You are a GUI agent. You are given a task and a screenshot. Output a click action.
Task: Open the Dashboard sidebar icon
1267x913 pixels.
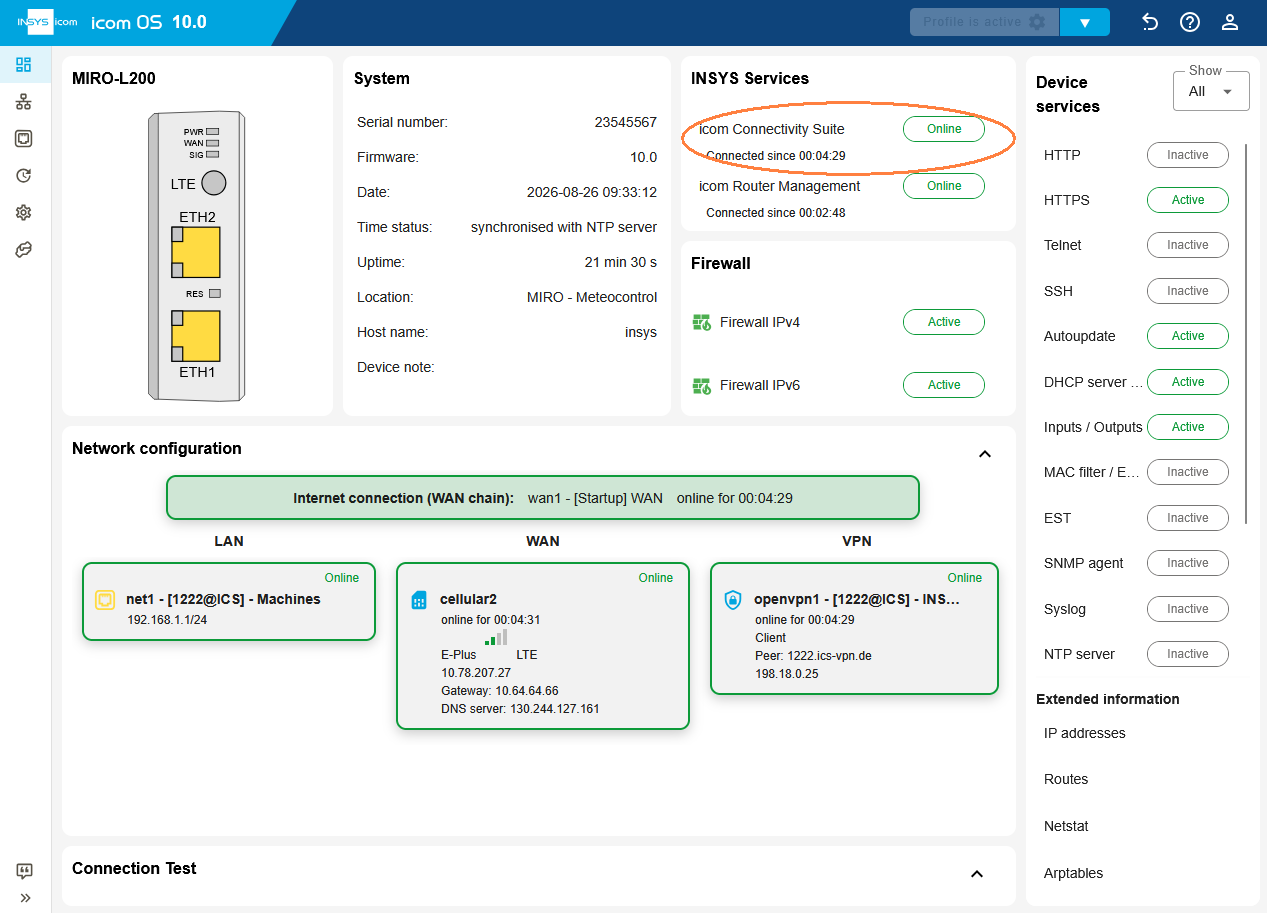coord(24,65)
